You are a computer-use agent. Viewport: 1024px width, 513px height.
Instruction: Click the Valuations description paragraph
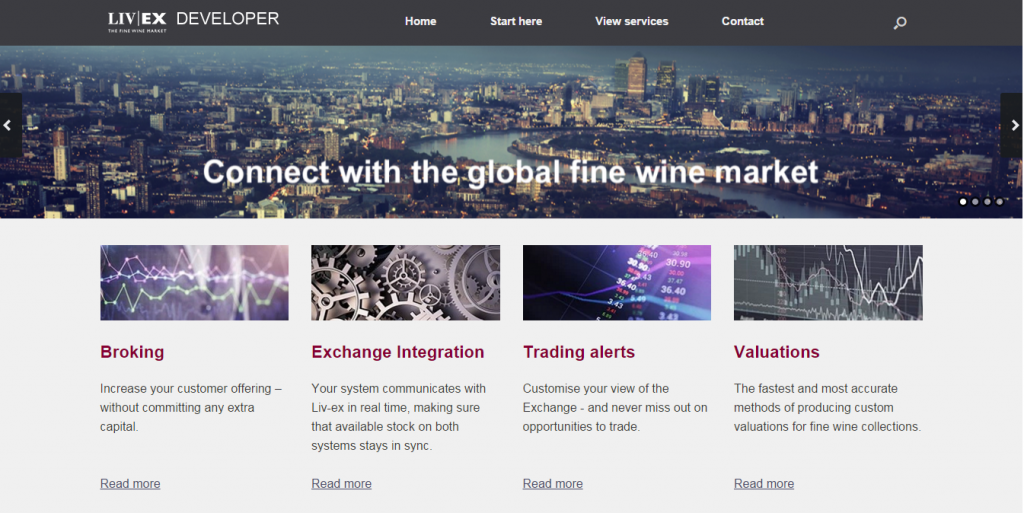(x=827, y=407)
